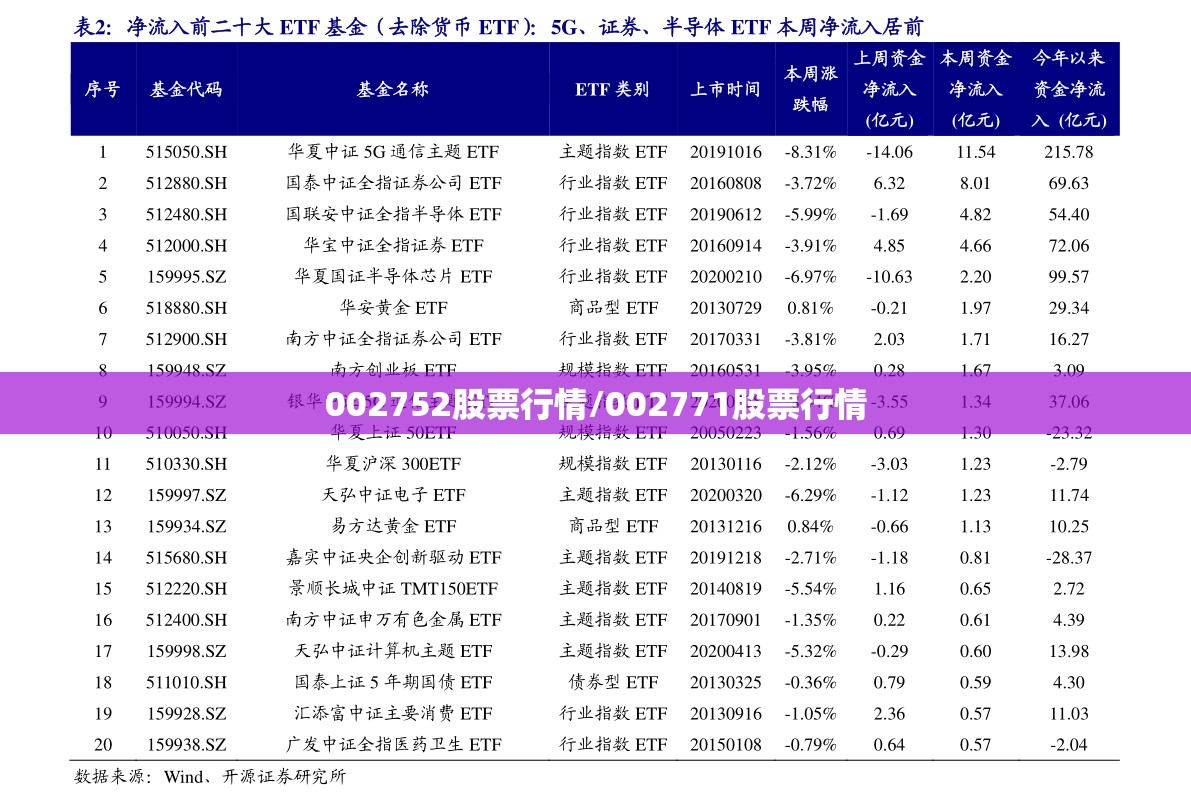Select fund name 广发中证全指医药卫生ETF
Image resolution: width=1191 pixels, height=806 pixels.
click(393, 744)
